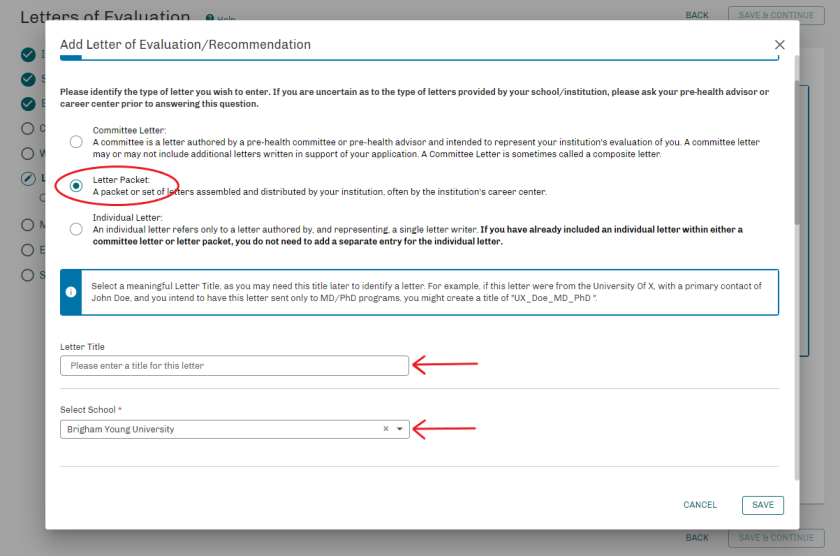Click Cancel in the dialog footer
Screen dimensions: 840x556
pyautogui.click(x=700, y=505)
